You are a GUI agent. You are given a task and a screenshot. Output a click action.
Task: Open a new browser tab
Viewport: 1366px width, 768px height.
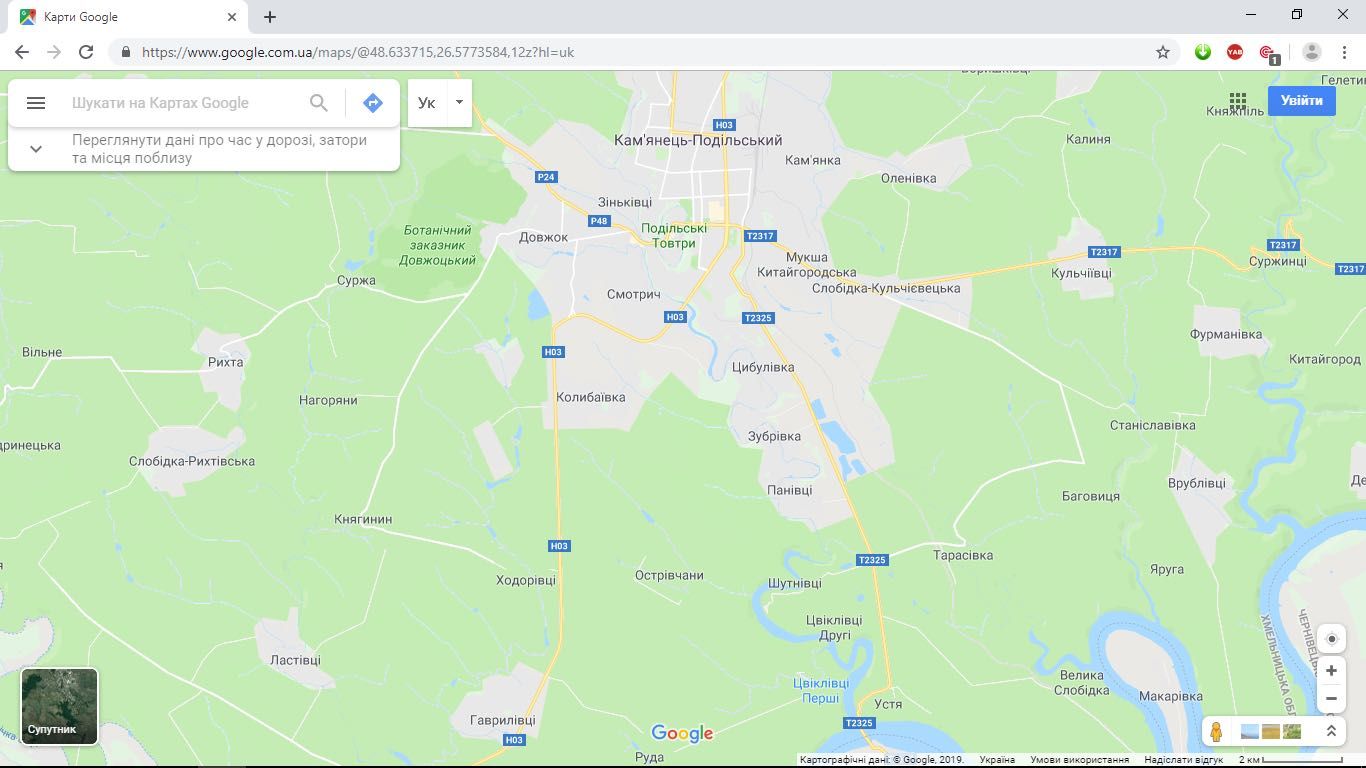point(270,17)
